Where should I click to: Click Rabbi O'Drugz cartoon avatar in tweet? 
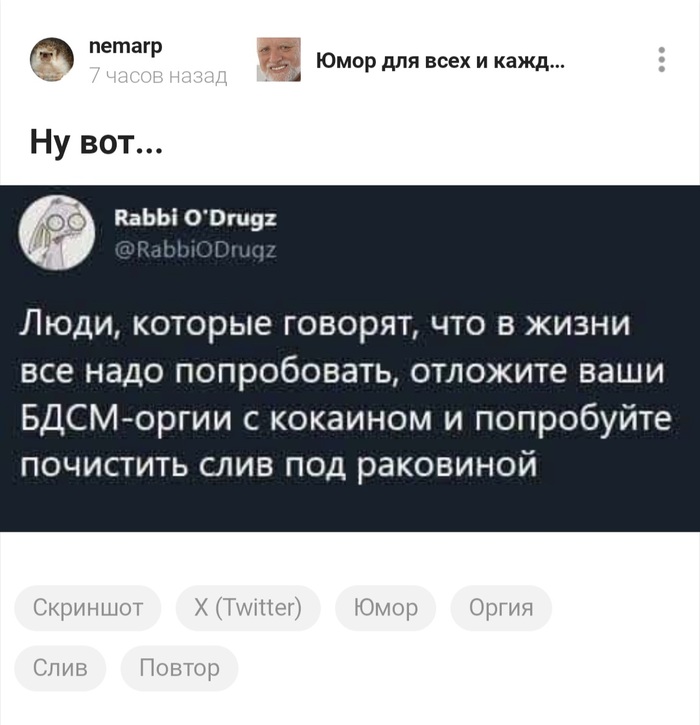point(57,232)
